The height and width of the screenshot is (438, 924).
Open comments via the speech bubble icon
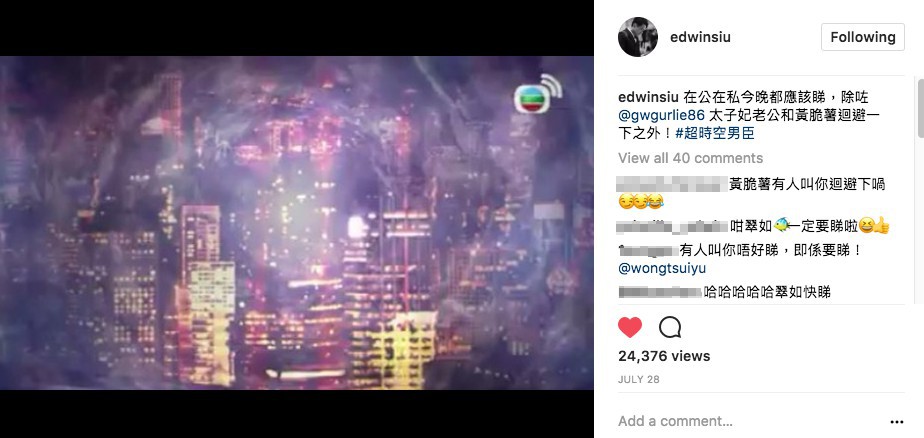(x=669, y=327)
